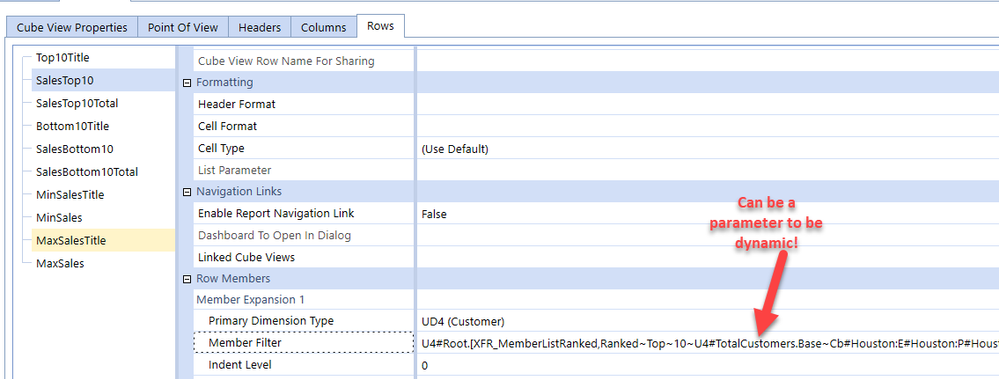Open Primary Dimension Type UD4 (Customer) value

(x=707, y=321)
